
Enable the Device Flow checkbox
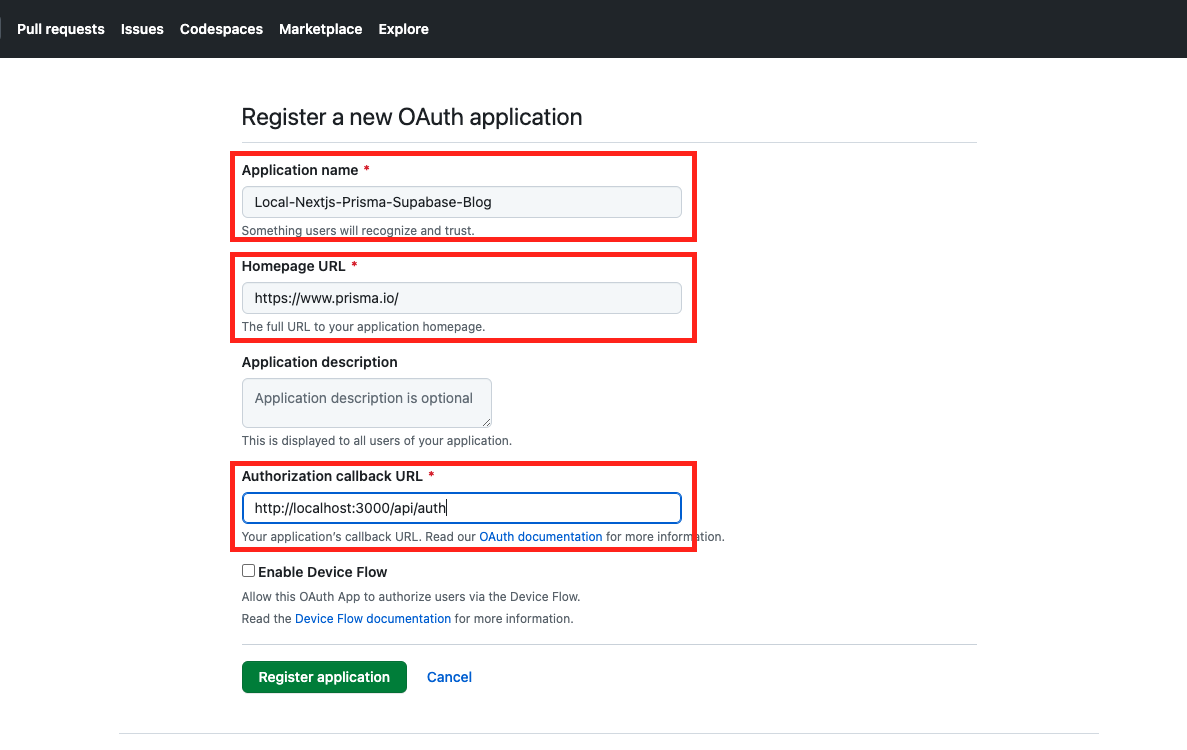(248, 571)
